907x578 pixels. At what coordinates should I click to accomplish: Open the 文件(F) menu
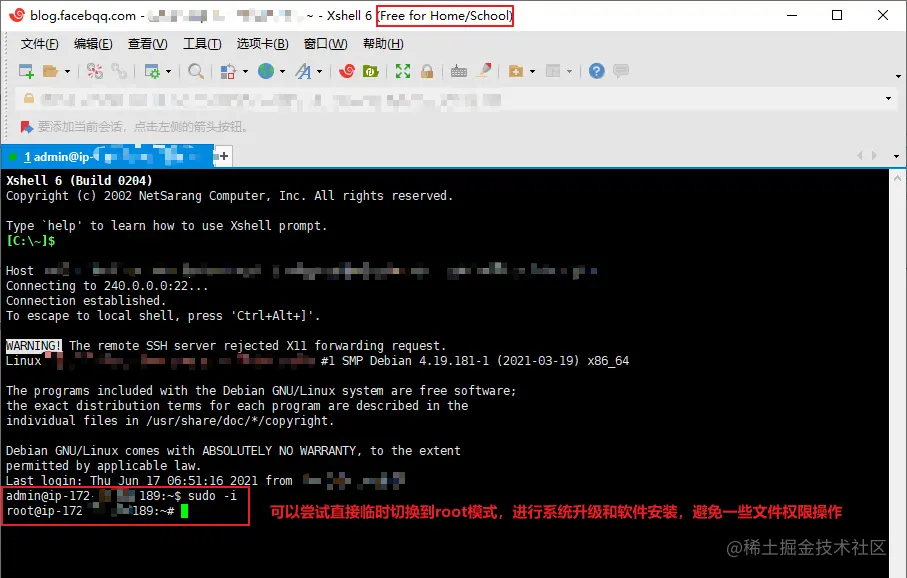39,44
